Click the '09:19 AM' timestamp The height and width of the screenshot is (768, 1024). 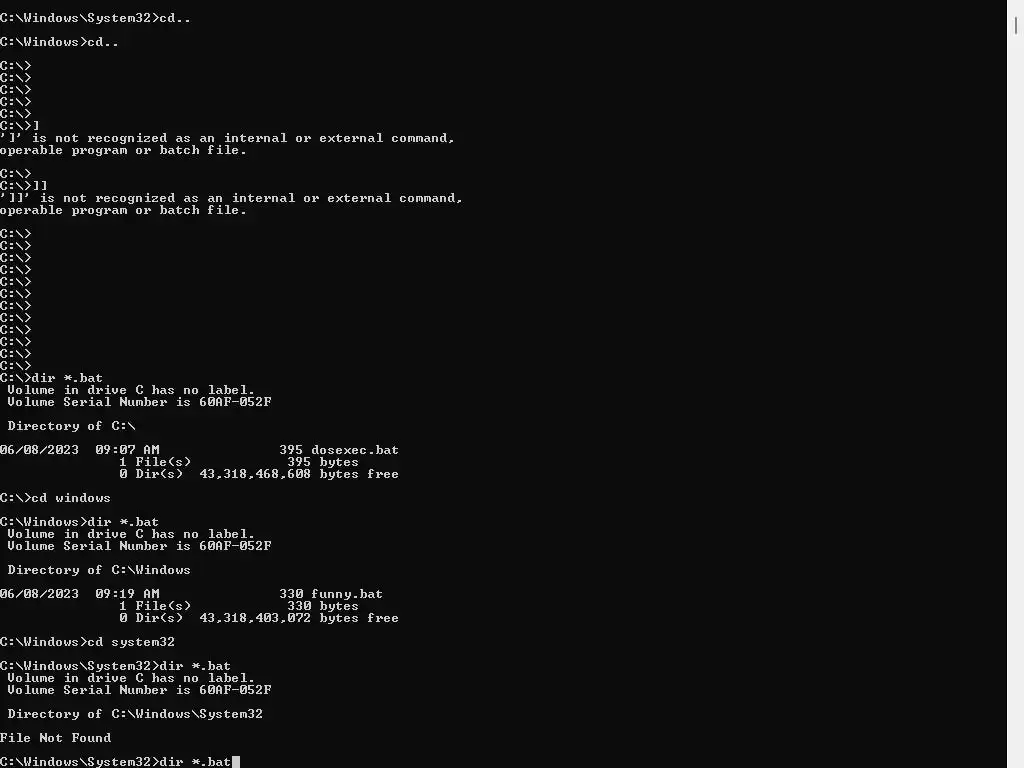[127, 594]
